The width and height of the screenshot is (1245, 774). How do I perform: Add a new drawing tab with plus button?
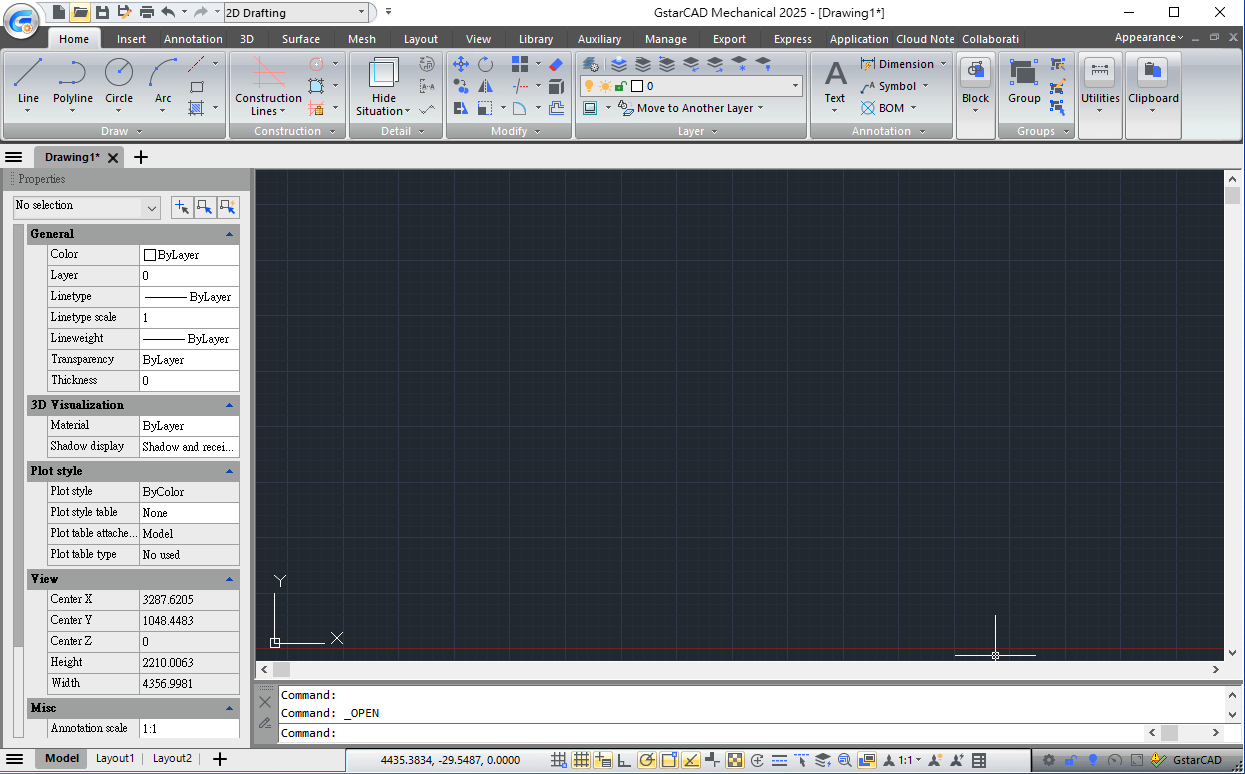[141, 157]
